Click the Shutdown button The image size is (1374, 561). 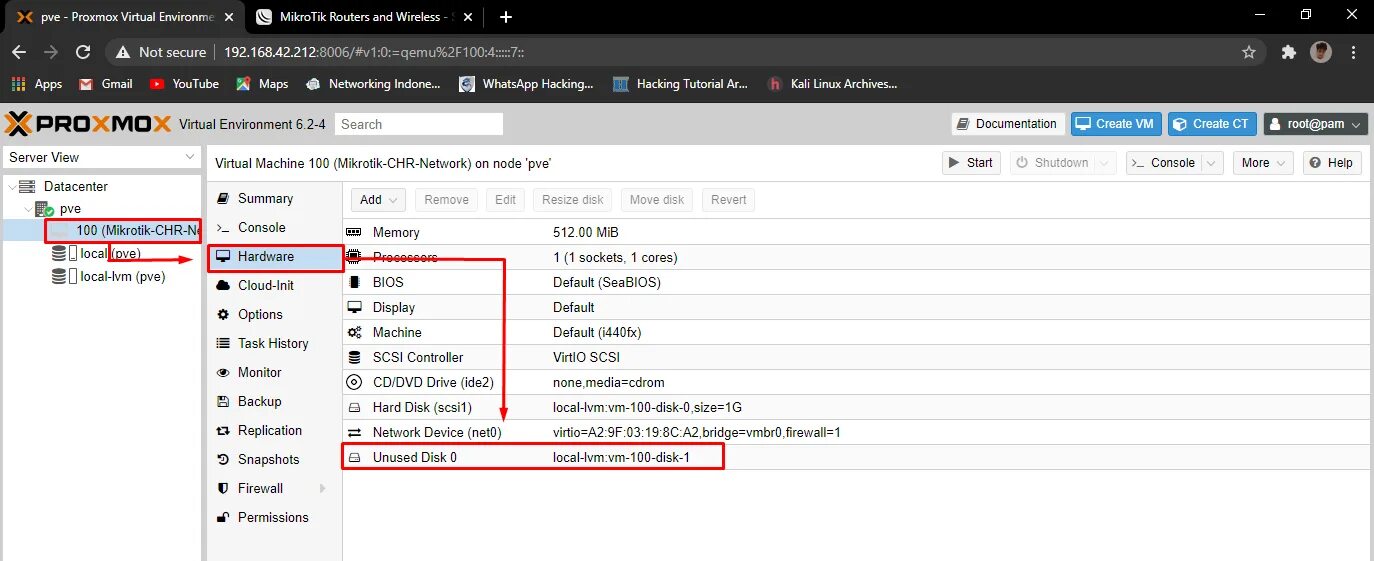tap(1052, 163)
